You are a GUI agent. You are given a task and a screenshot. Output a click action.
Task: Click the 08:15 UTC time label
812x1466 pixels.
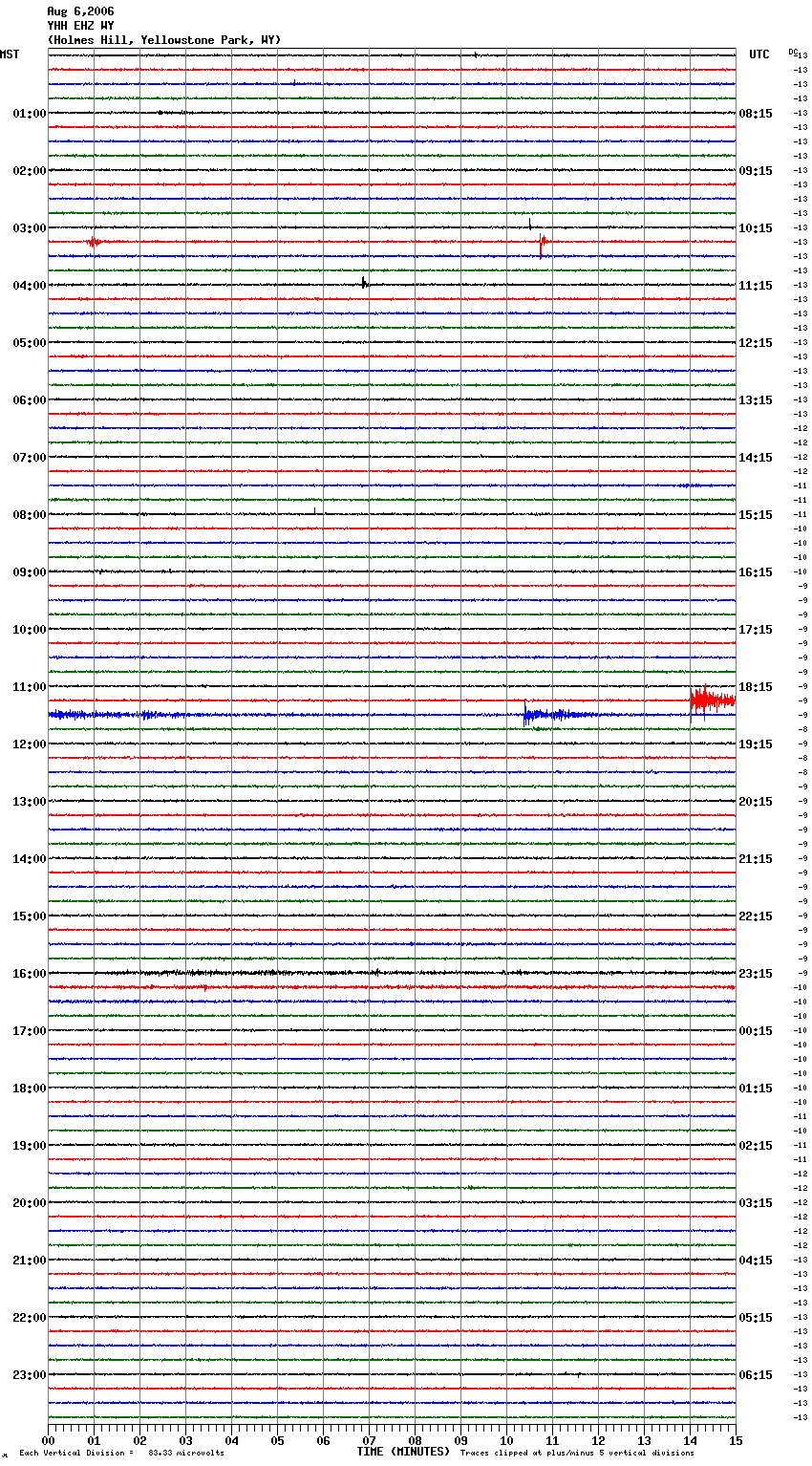pos(756,114)
